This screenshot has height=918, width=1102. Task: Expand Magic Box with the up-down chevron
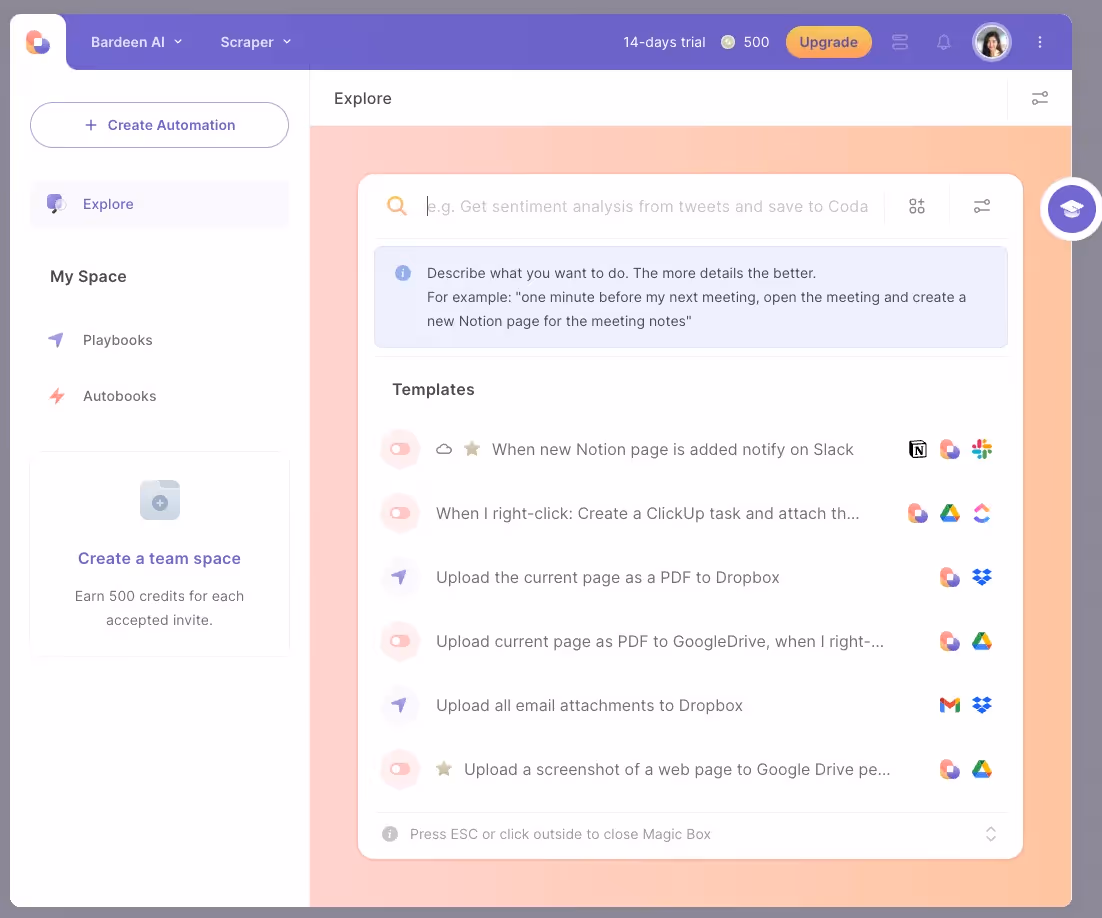click(x=991, y=834)
